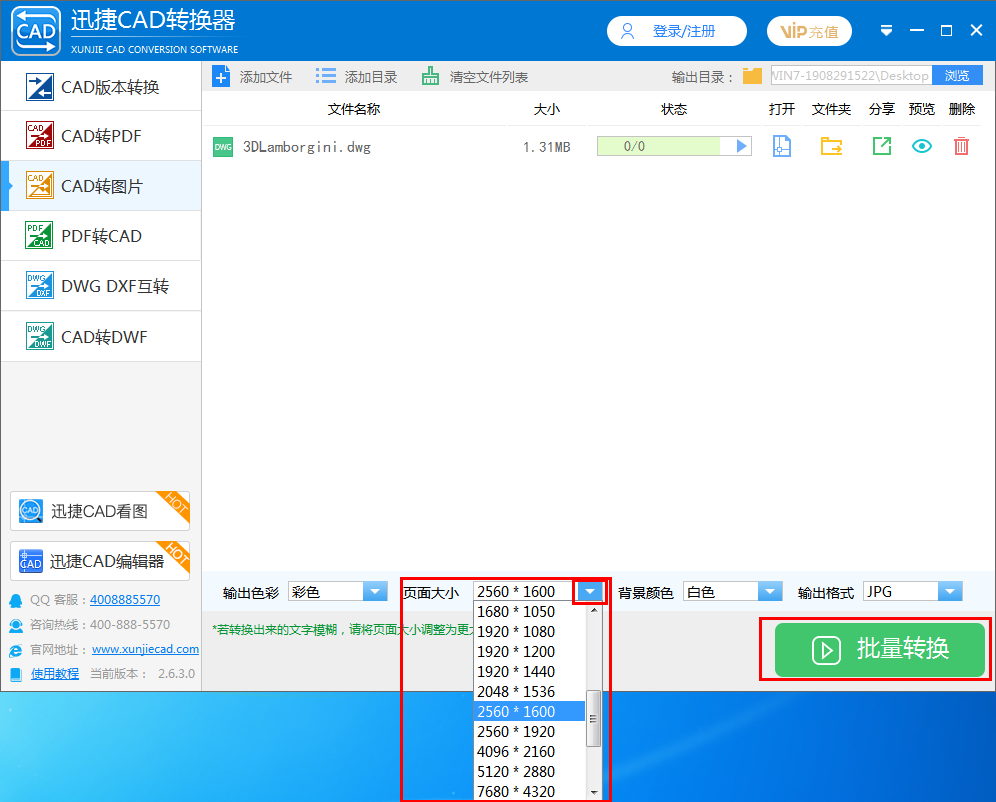Click the Add Directory list icon
The height and width of the screenshot is (802, 996).
[326, 77]
